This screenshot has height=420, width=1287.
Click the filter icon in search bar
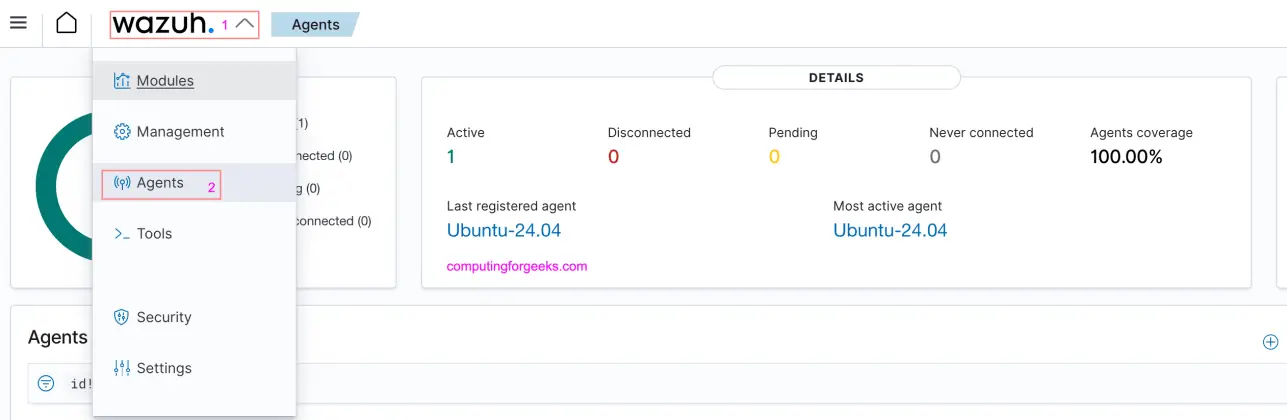[46, 383]
